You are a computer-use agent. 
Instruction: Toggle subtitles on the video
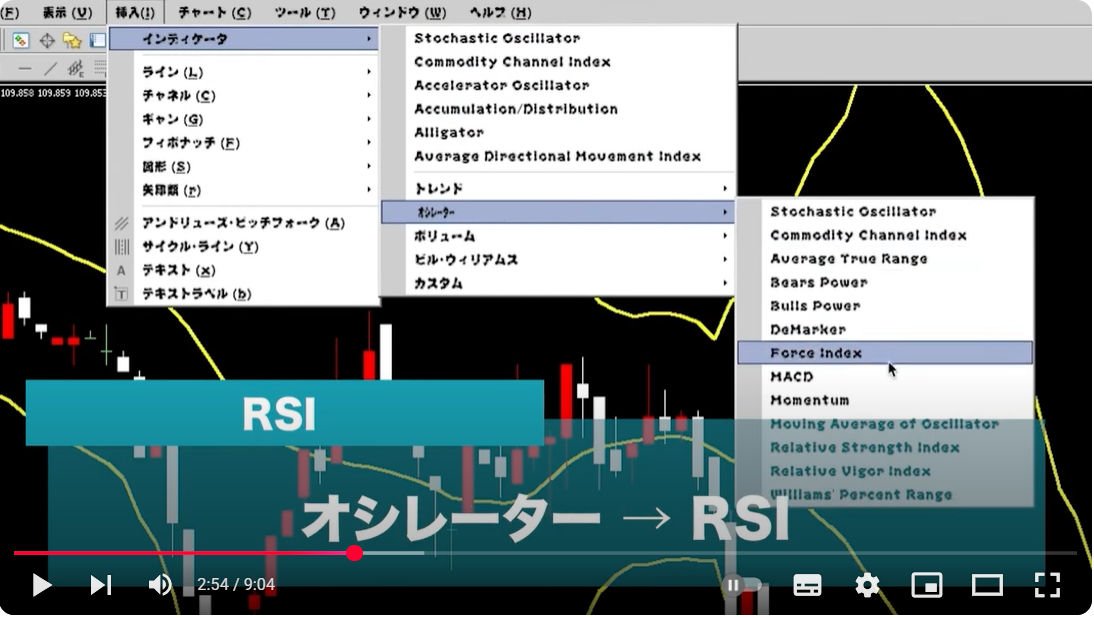pos(807,585)
